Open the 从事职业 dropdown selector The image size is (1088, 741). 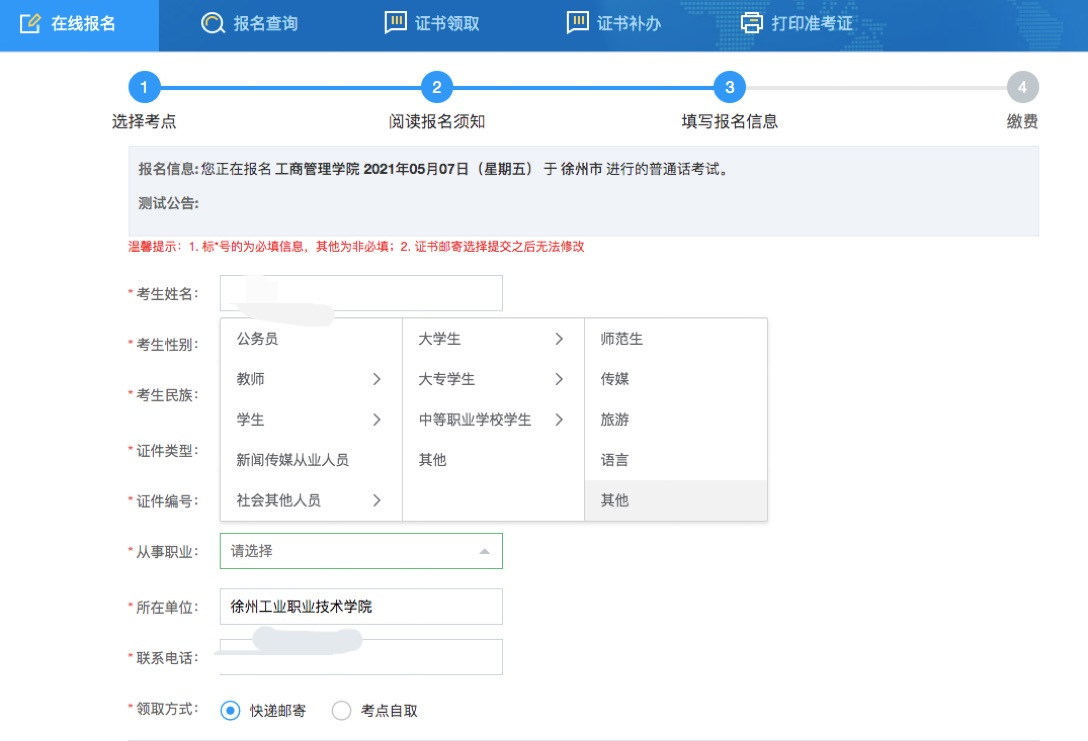361,551
